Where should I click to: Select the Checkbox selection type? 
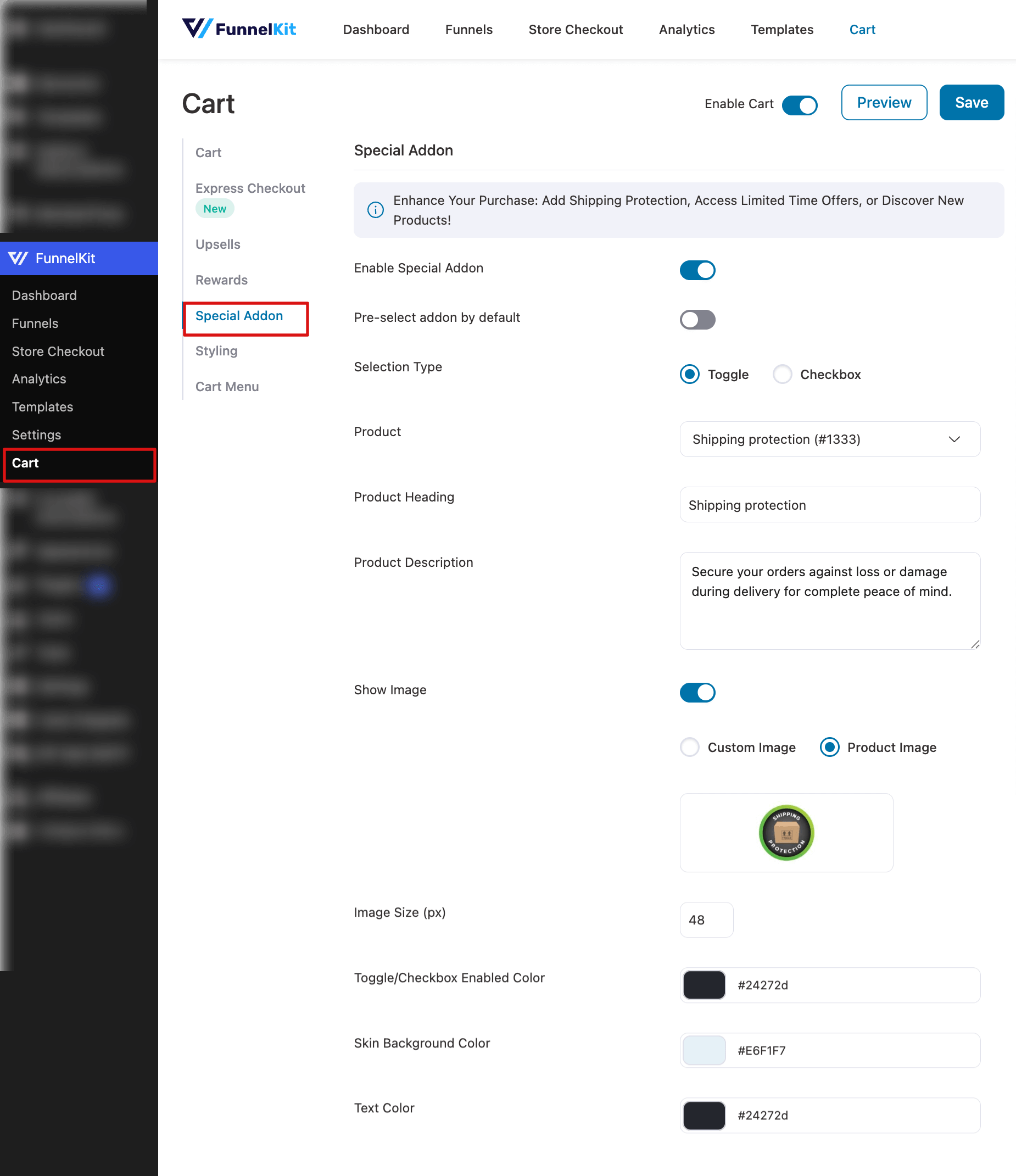click(x=782, y=375)
